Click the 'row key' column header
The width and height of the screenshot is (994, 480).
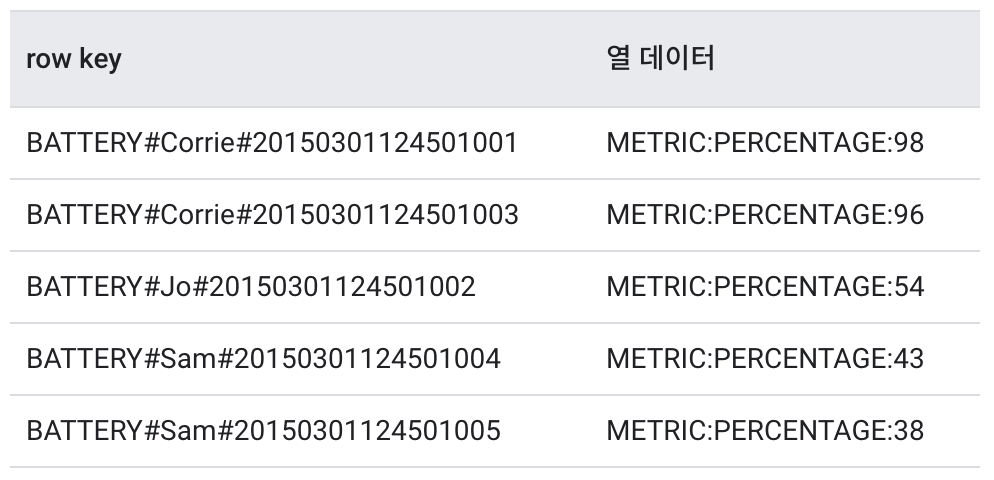(x=74, y=59)
